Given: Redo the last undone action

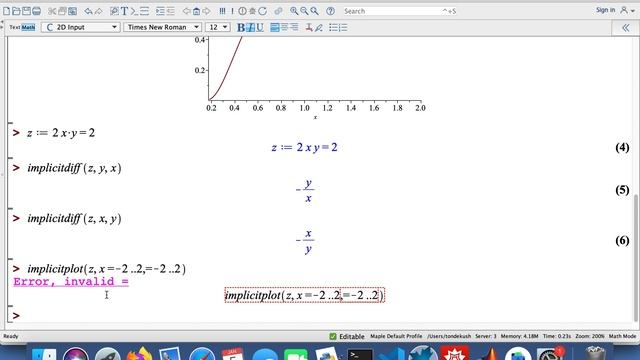Looking at the screenshot, I should [x=98, y=11].
